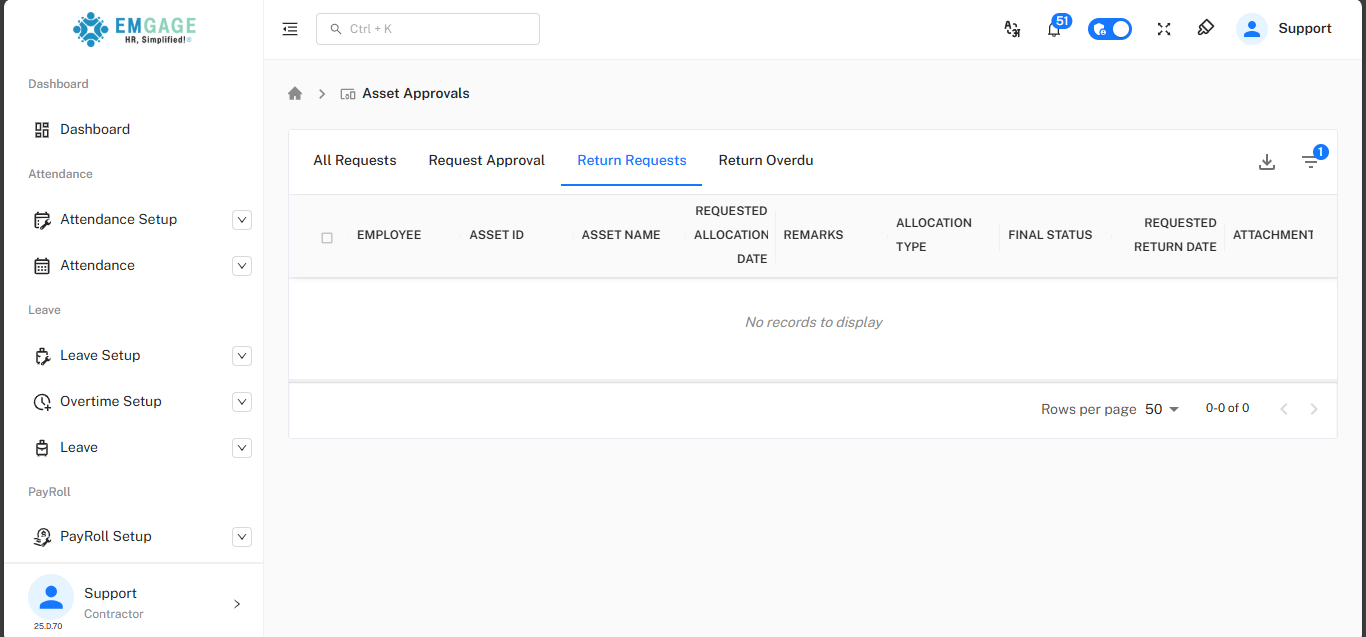The image size is (1366, 637).
Task: Download the asset approvals table
Action: (x=1267, y=162)
